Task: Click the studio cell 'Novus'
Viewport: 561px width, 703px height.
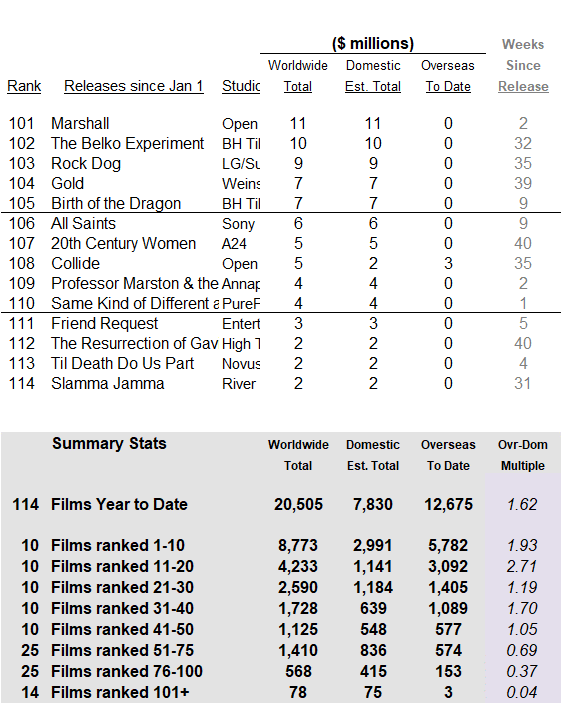Action: coord(241,364)
